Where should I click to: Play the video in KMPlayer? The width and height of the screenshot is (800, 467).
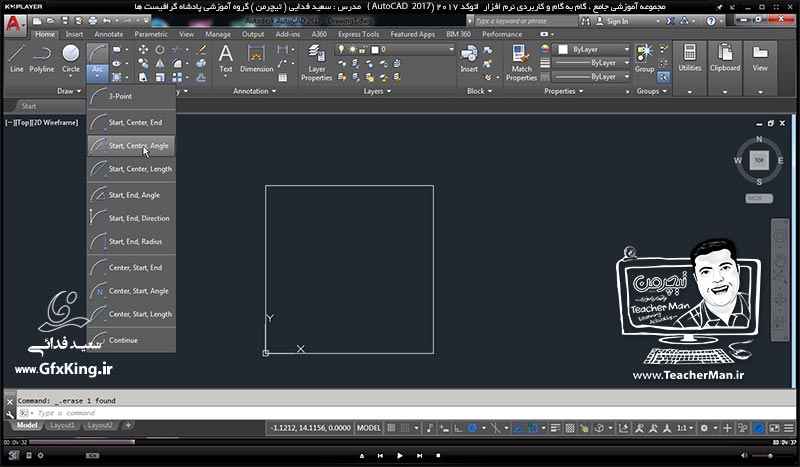click(399, 456)
